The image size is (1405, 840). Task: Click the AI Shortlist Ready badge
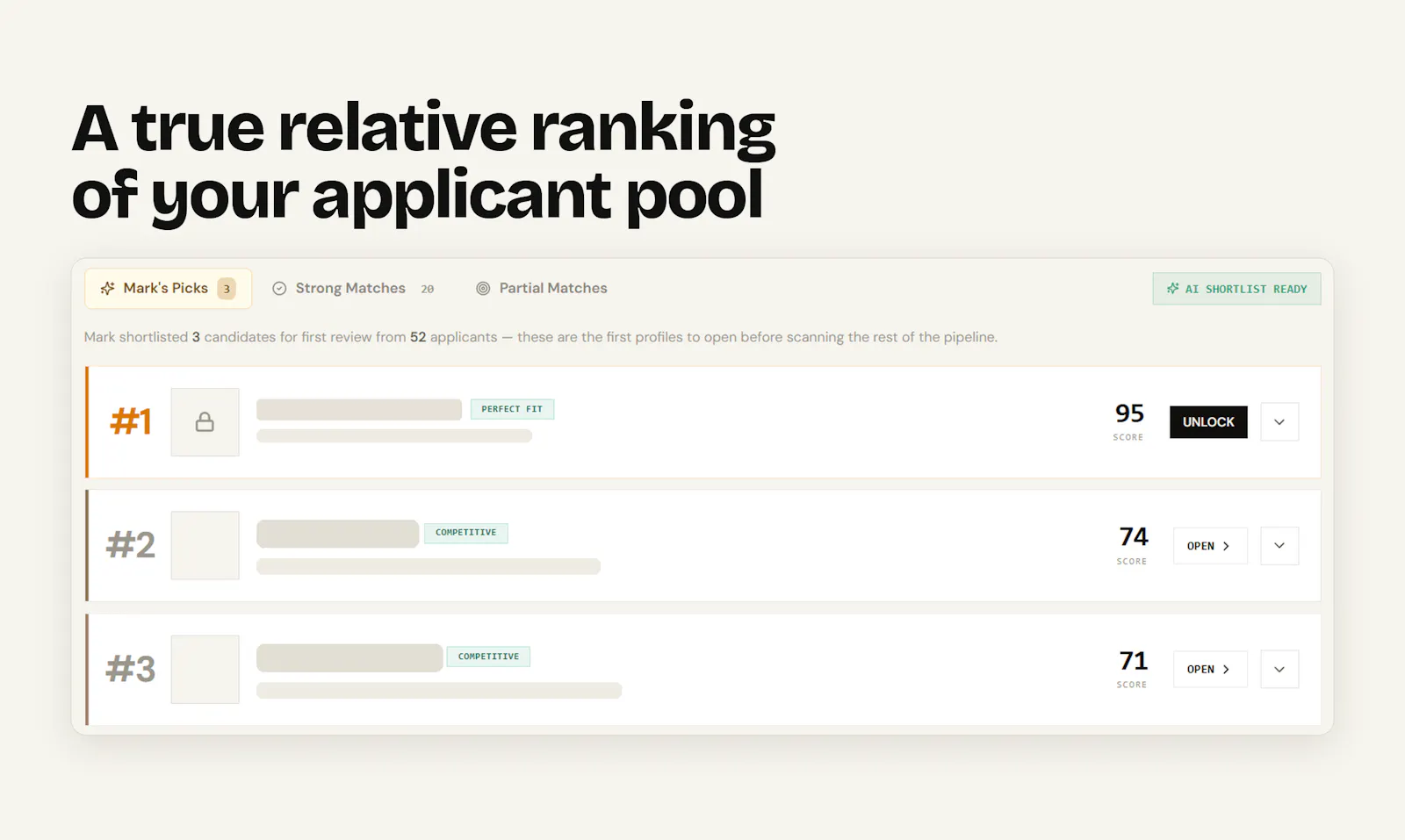(x=1236, y=289)
